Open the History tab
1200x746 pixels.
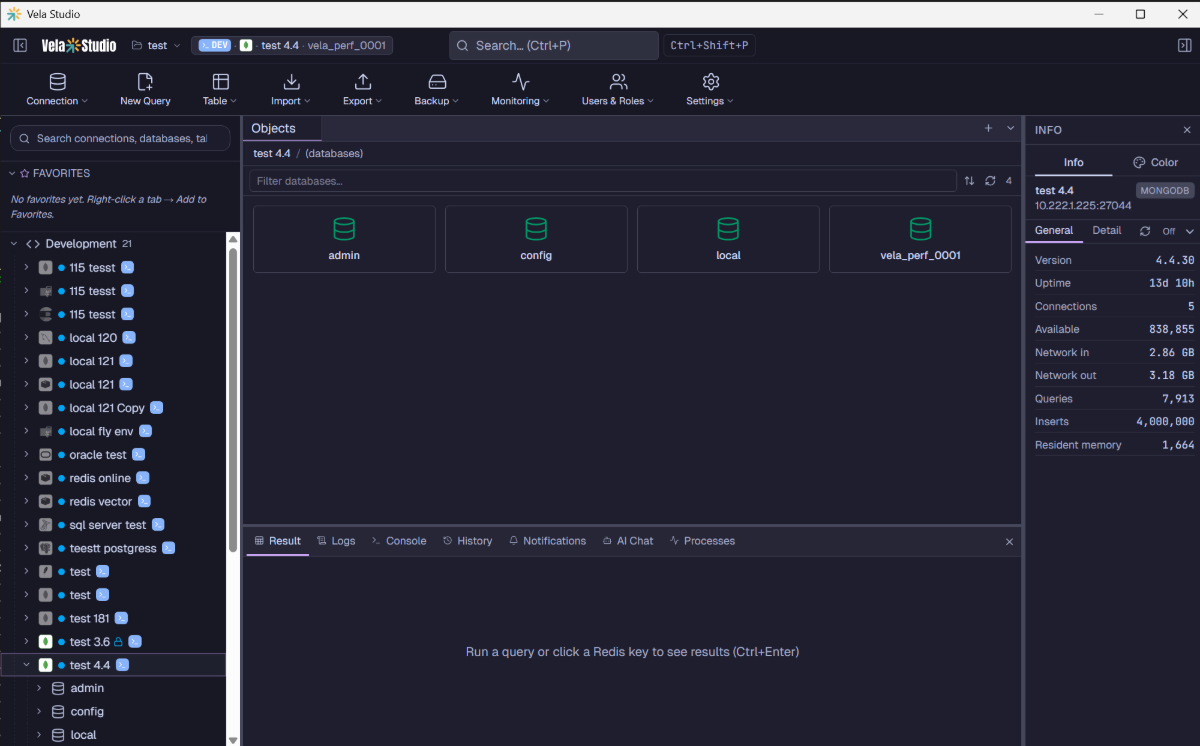[467, 541]
